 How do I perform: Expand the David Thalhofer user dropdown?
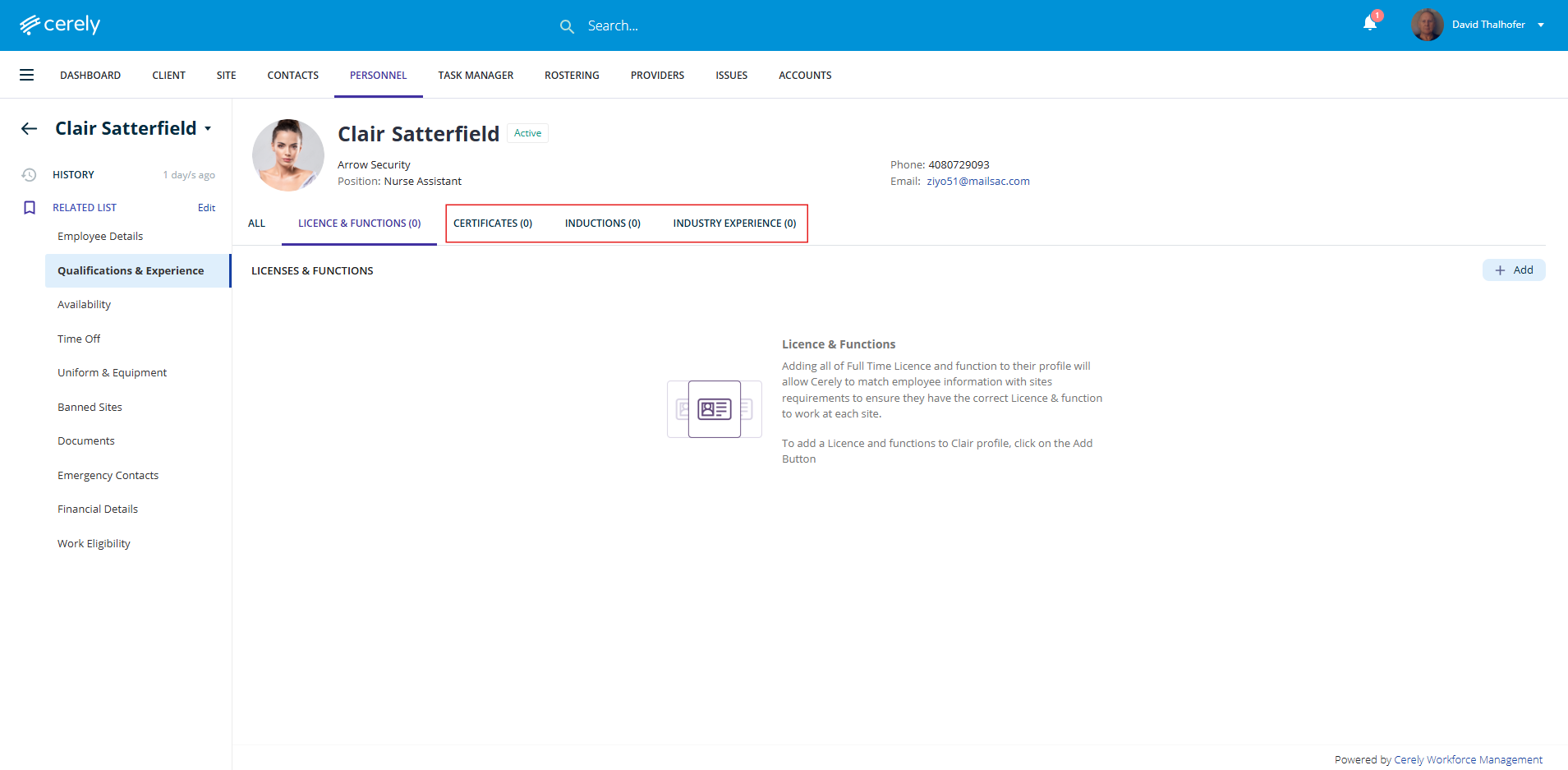coord(1541,25)
